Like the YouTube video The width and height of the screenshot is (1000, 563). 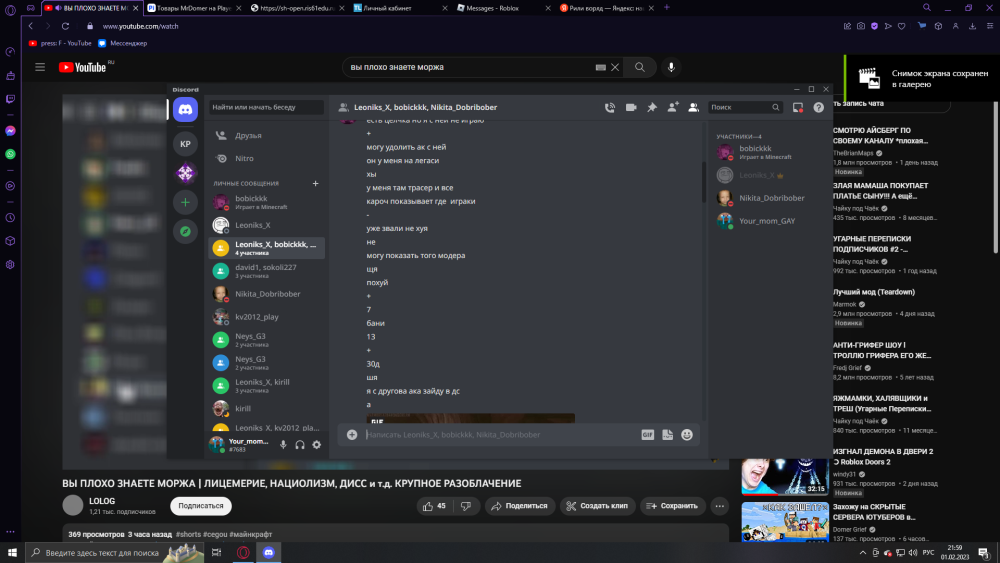click(434, 506)
